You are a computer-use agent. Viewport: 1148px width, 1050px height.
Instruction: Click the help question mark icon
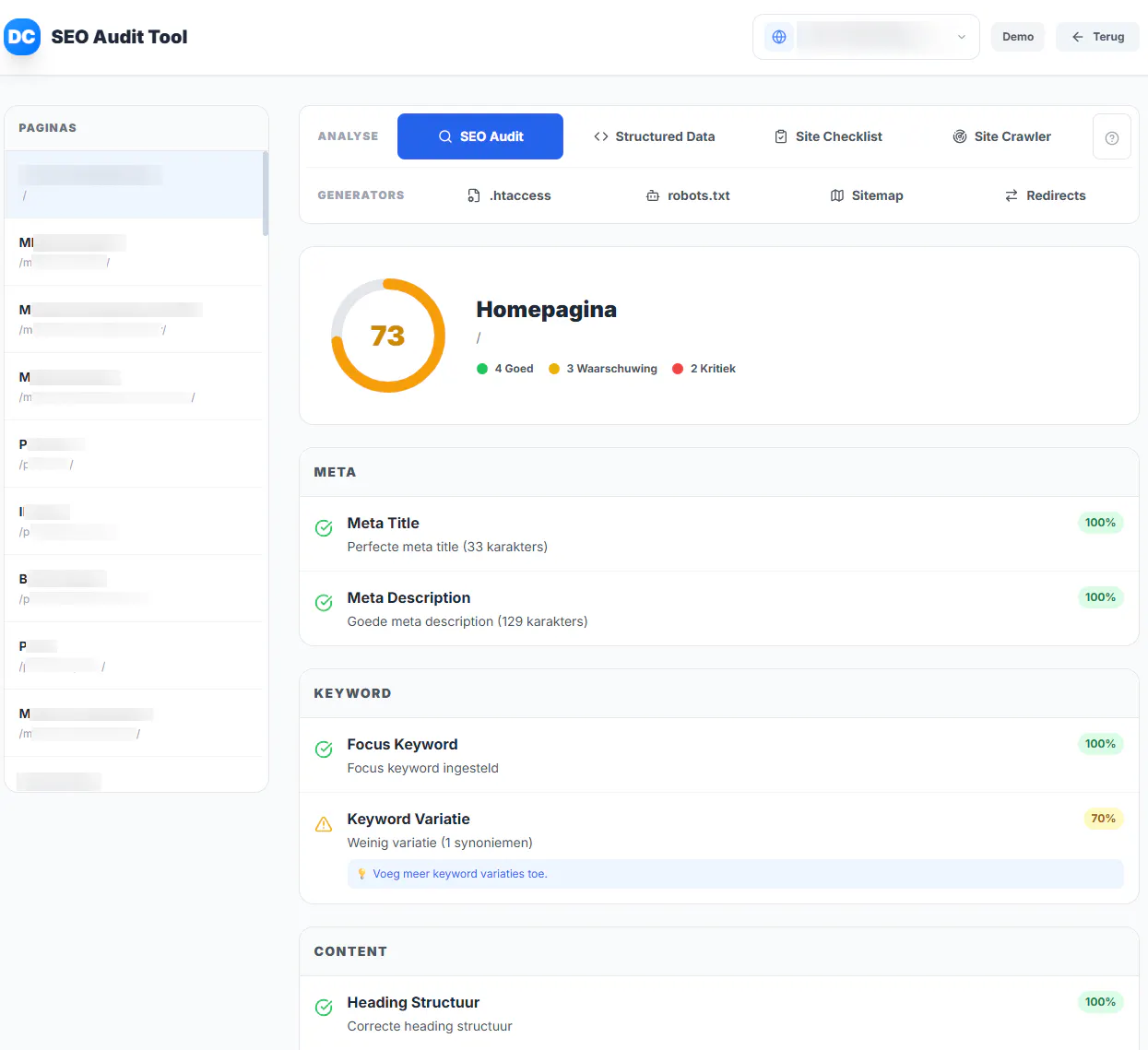click(x=1112, y=137)
